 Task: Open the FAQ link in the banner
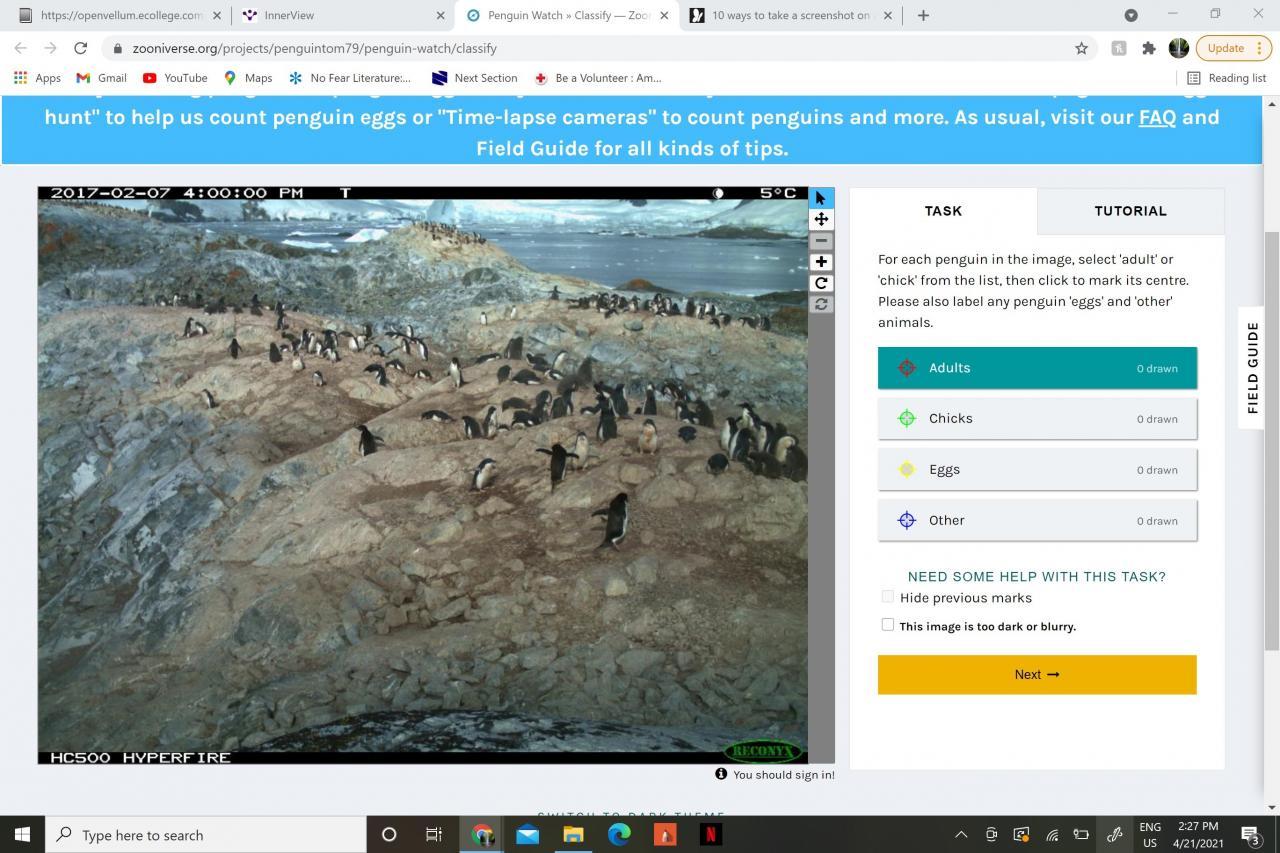pyautogui.click(x=1157, y=117)
